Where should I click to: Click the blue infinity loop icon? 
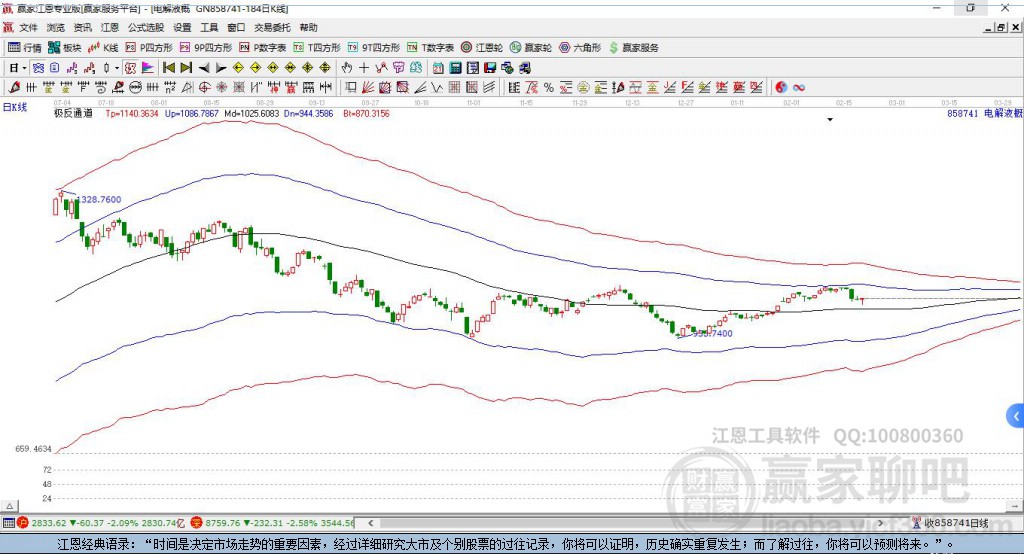(799, 88)
